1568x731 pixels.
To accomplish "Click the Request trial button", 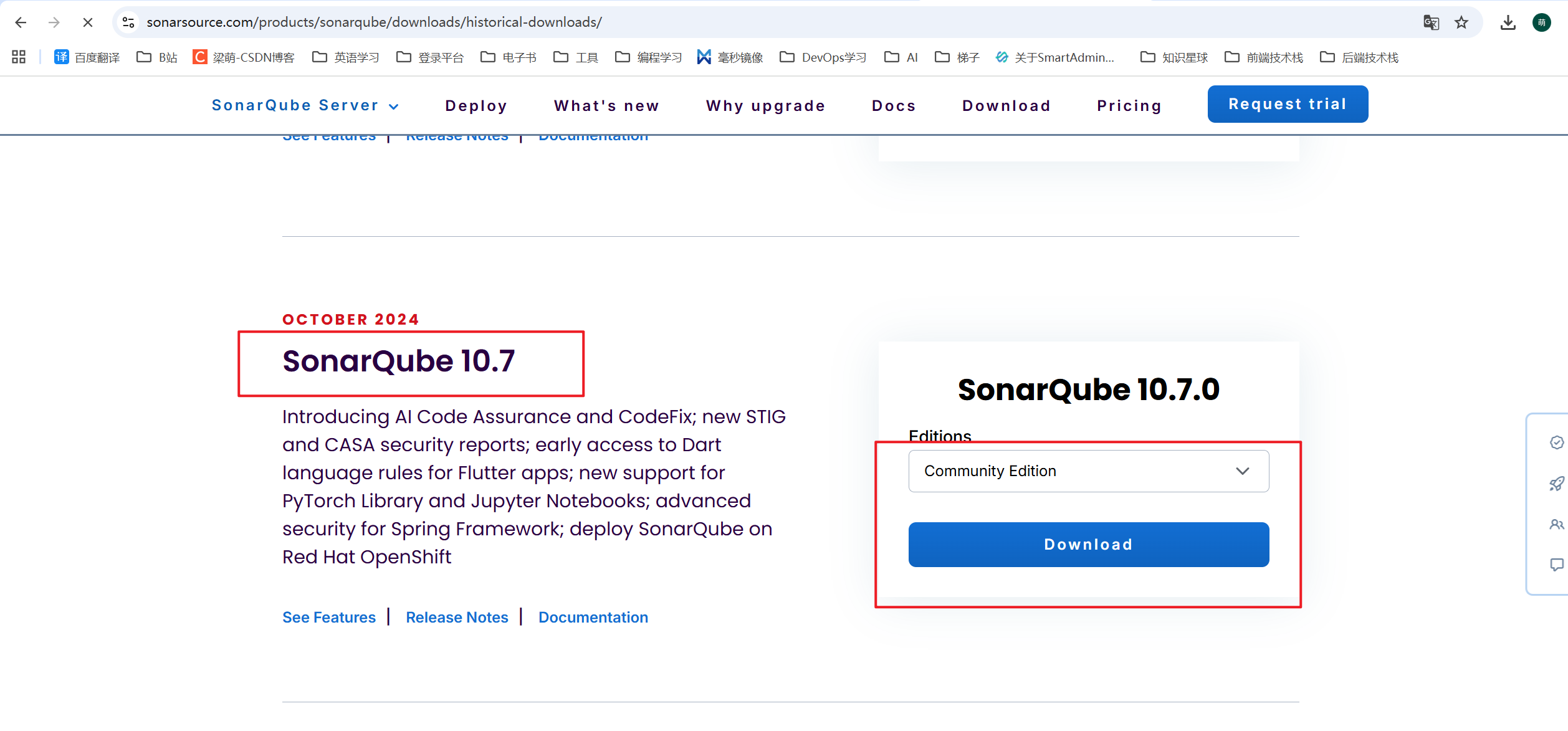I will [1288, 104].
